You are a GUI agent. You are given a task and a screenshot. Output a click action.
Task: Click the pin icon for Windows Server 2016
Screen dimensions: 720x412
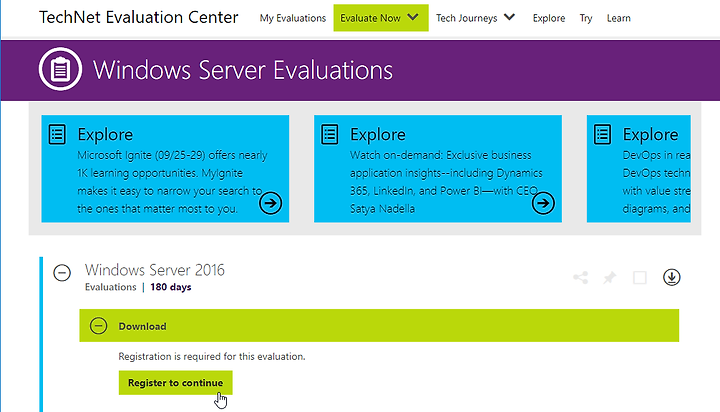[x=610, y=277]
